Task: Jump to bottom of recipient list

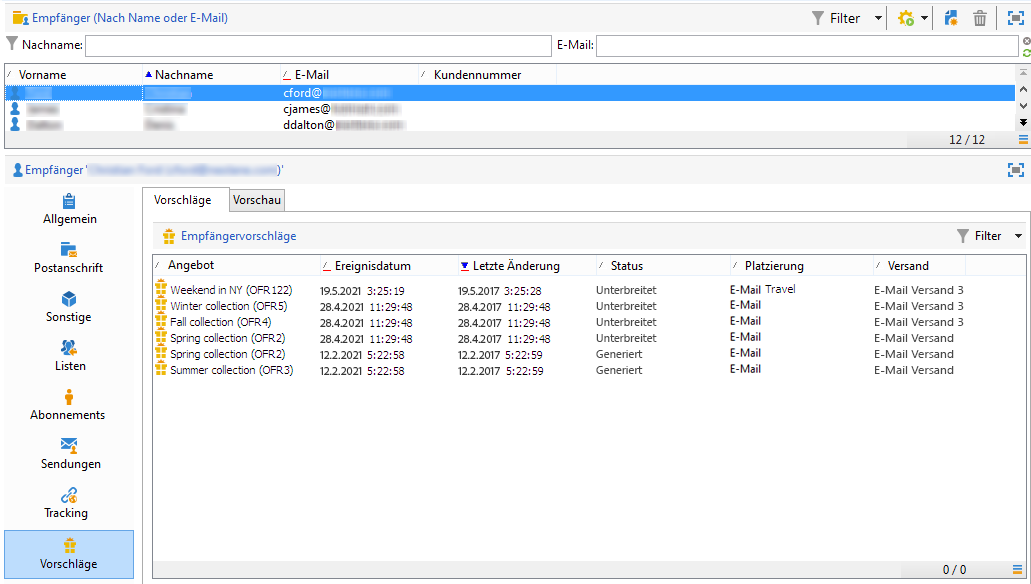Action: click(x=1023, y=122)
